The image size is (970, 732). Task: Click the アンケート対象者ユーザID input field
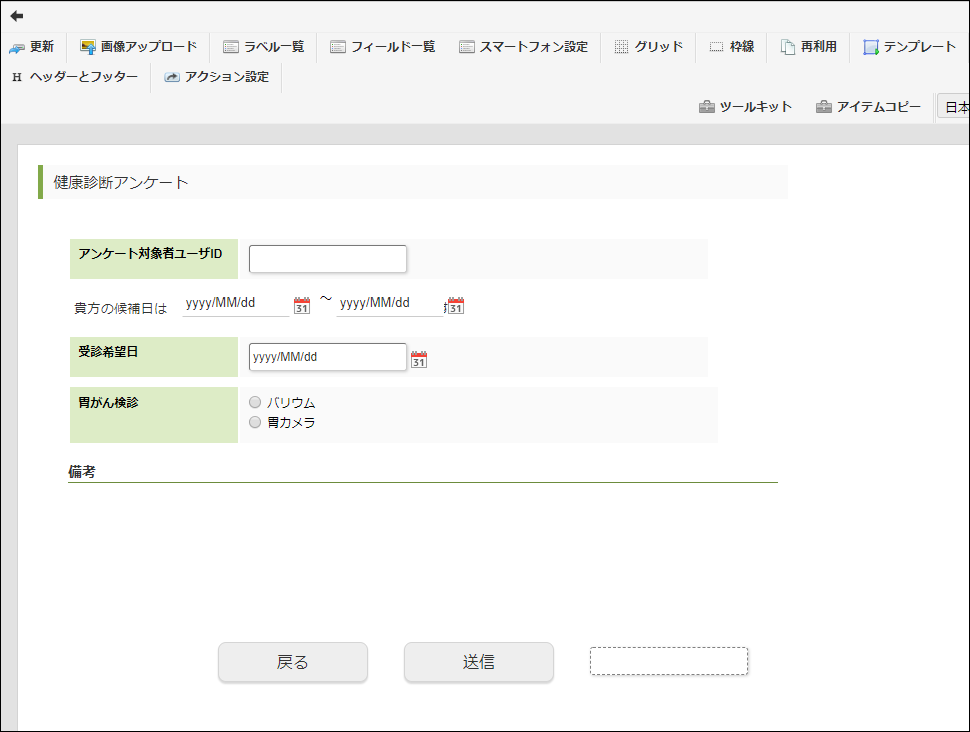[327, 258]
